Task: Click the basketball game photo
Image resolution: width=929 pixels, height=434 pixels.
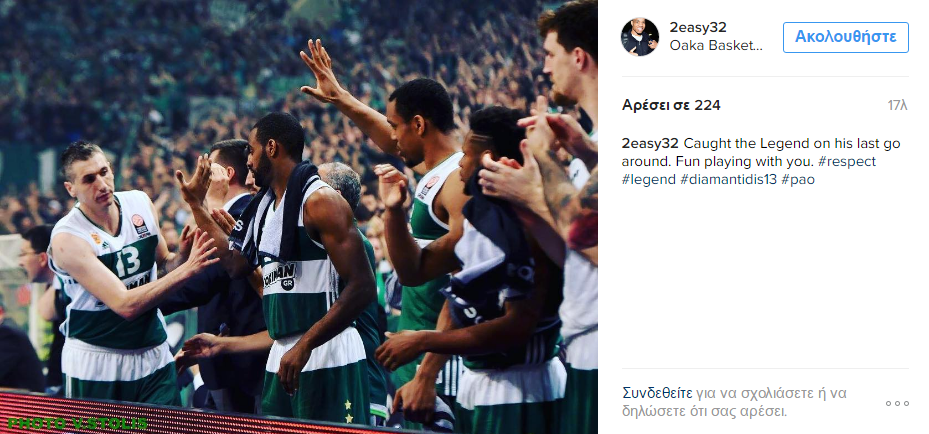Action: (299, 217)
